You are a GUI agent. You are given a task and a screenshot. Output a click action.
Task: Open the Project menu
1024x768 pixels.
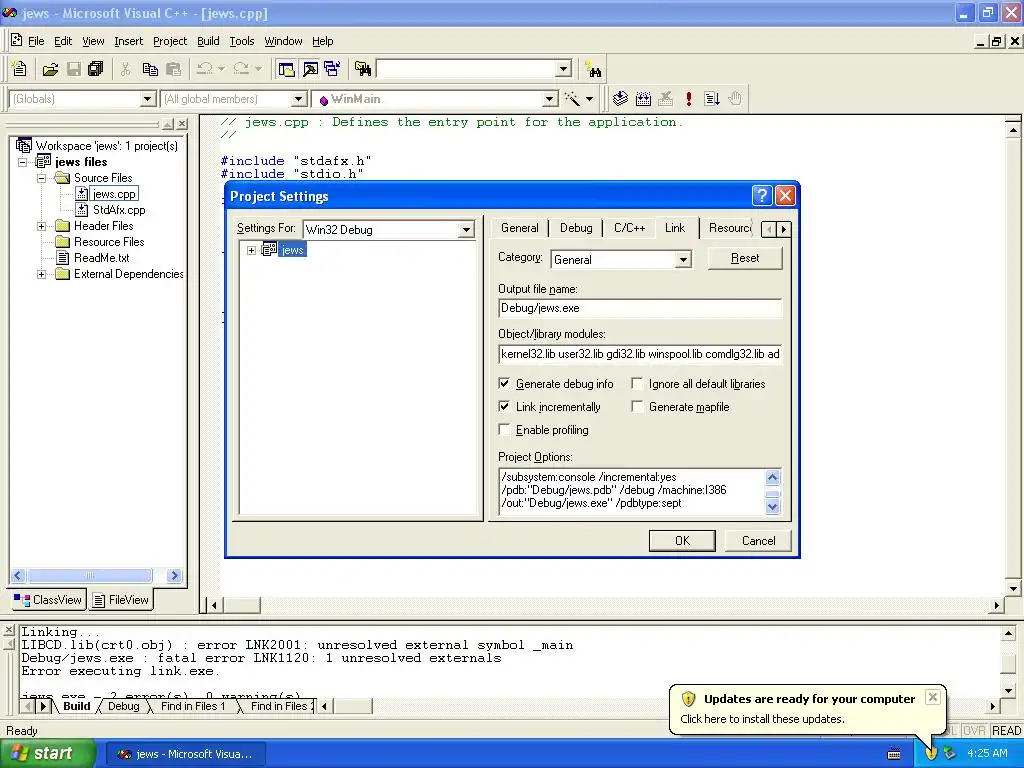[x=170, y=41]
